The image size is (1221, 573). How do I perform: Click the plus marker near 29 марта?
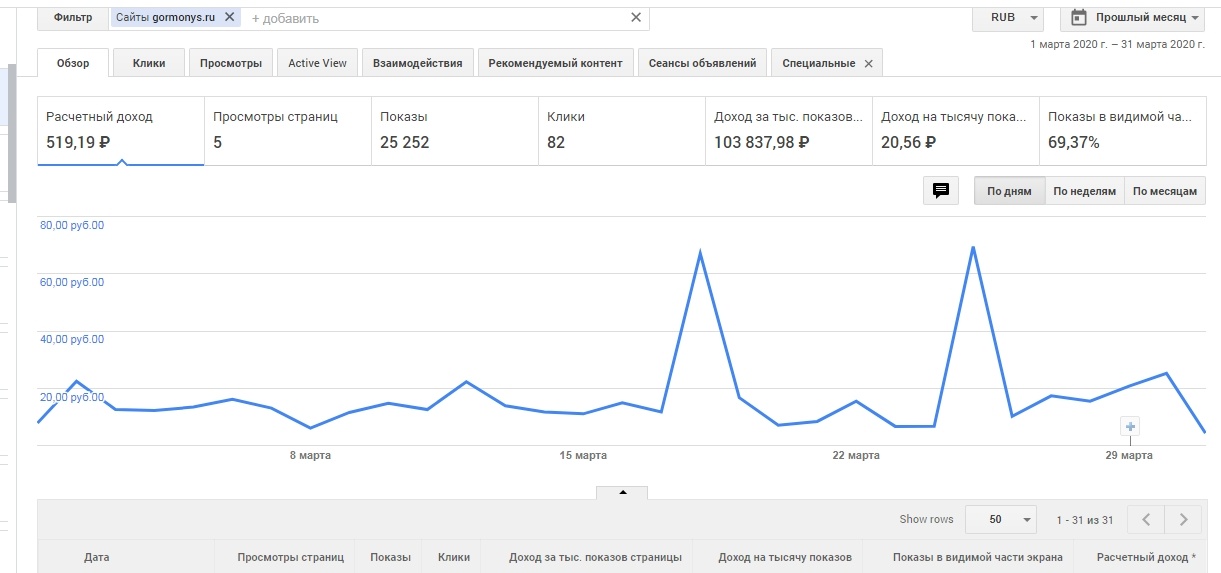[x=1130, y=427]
